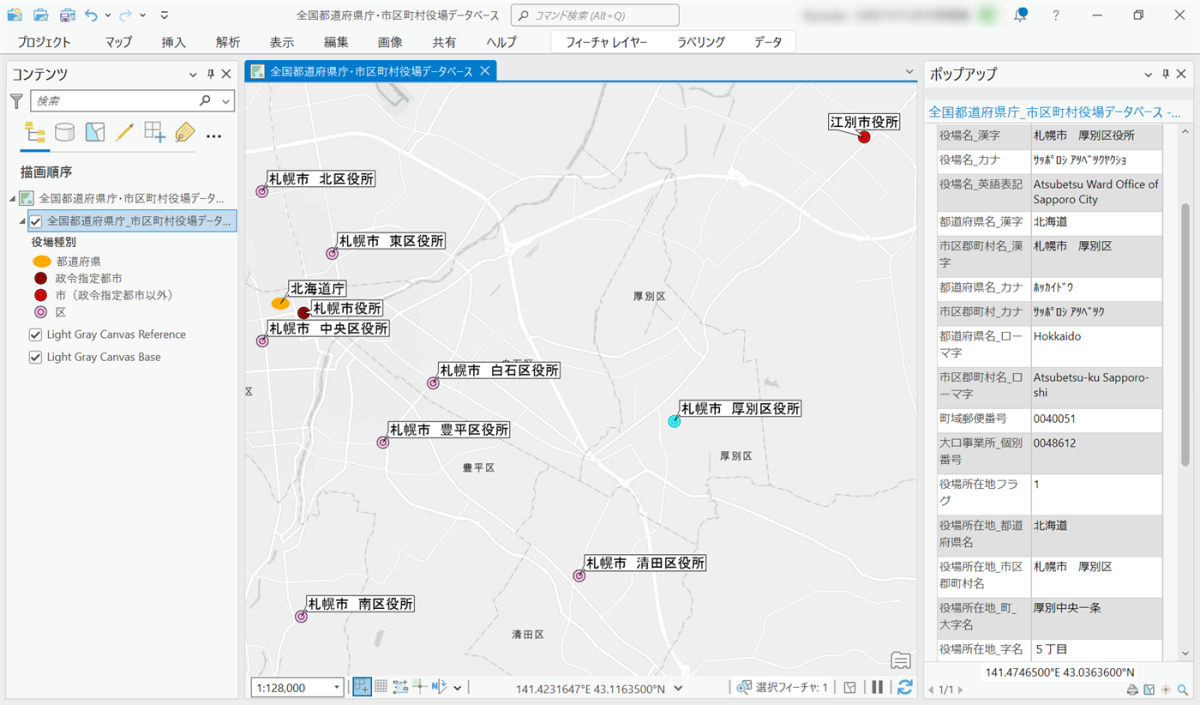Pause map drawing in the status bar
Screen dimensions: 1200x705
877,687
